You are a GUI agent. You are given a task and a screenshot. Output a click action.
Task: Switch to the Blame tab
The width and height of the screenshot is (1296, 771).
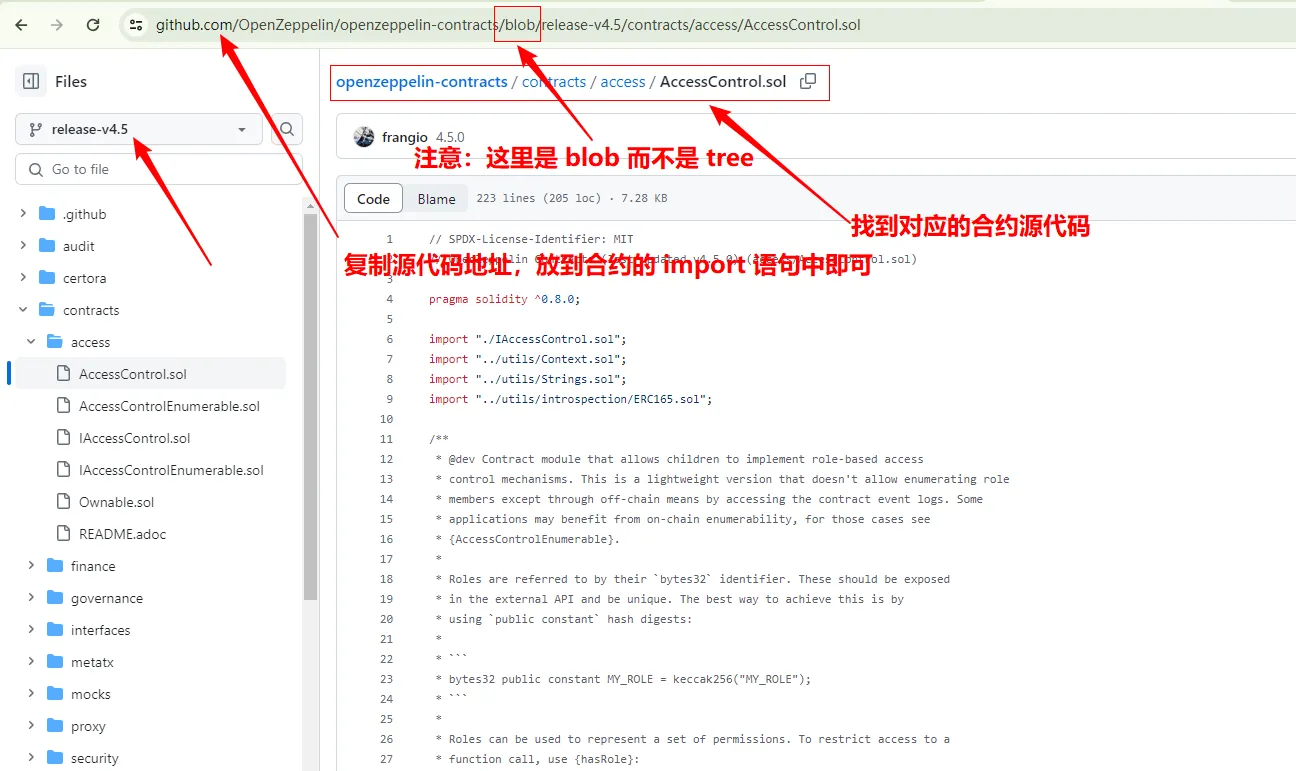[x=436, y=199]
